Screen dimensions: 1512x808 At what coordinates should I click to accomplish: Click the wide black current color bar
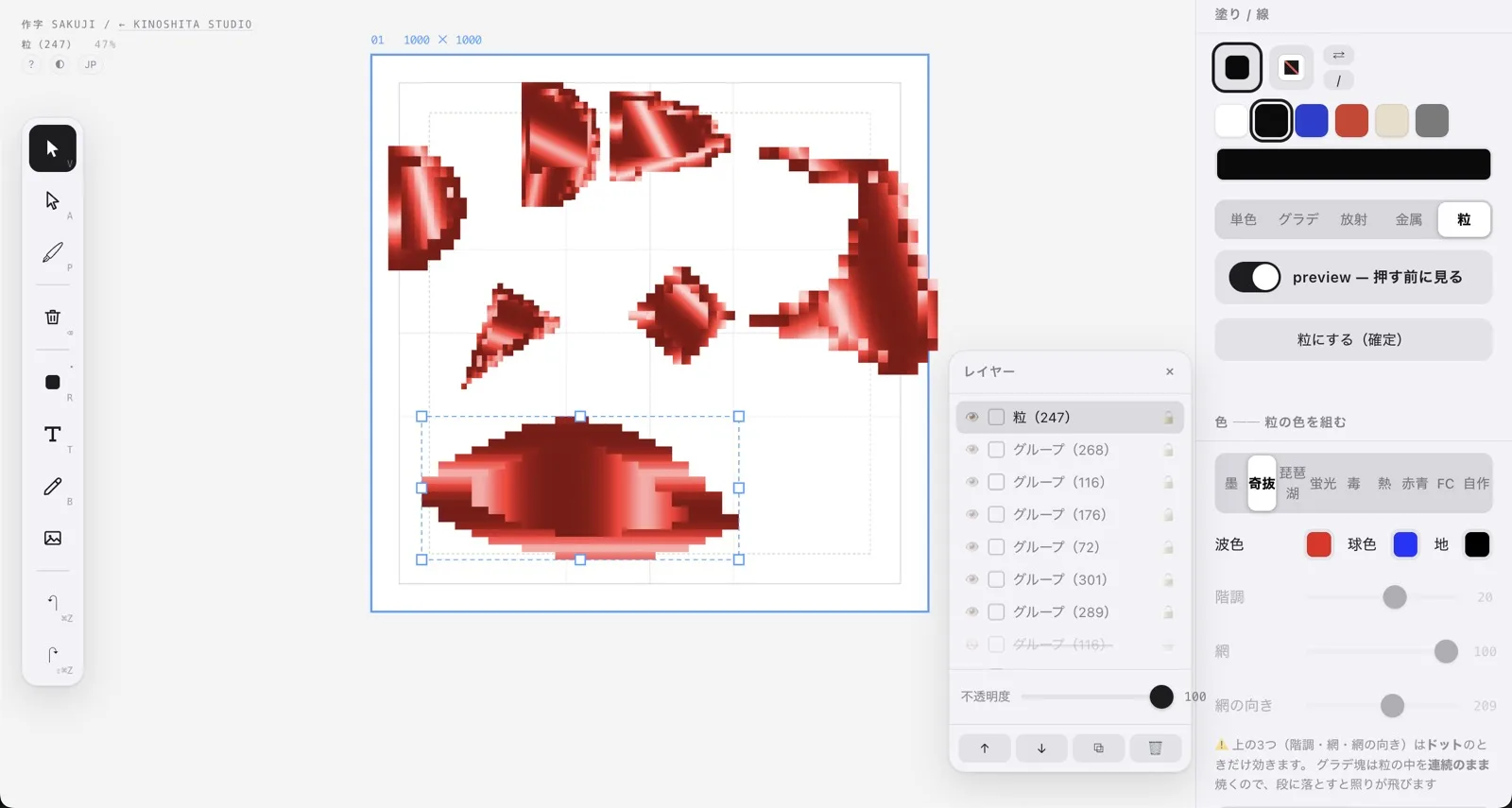[x=1353, y=164]
